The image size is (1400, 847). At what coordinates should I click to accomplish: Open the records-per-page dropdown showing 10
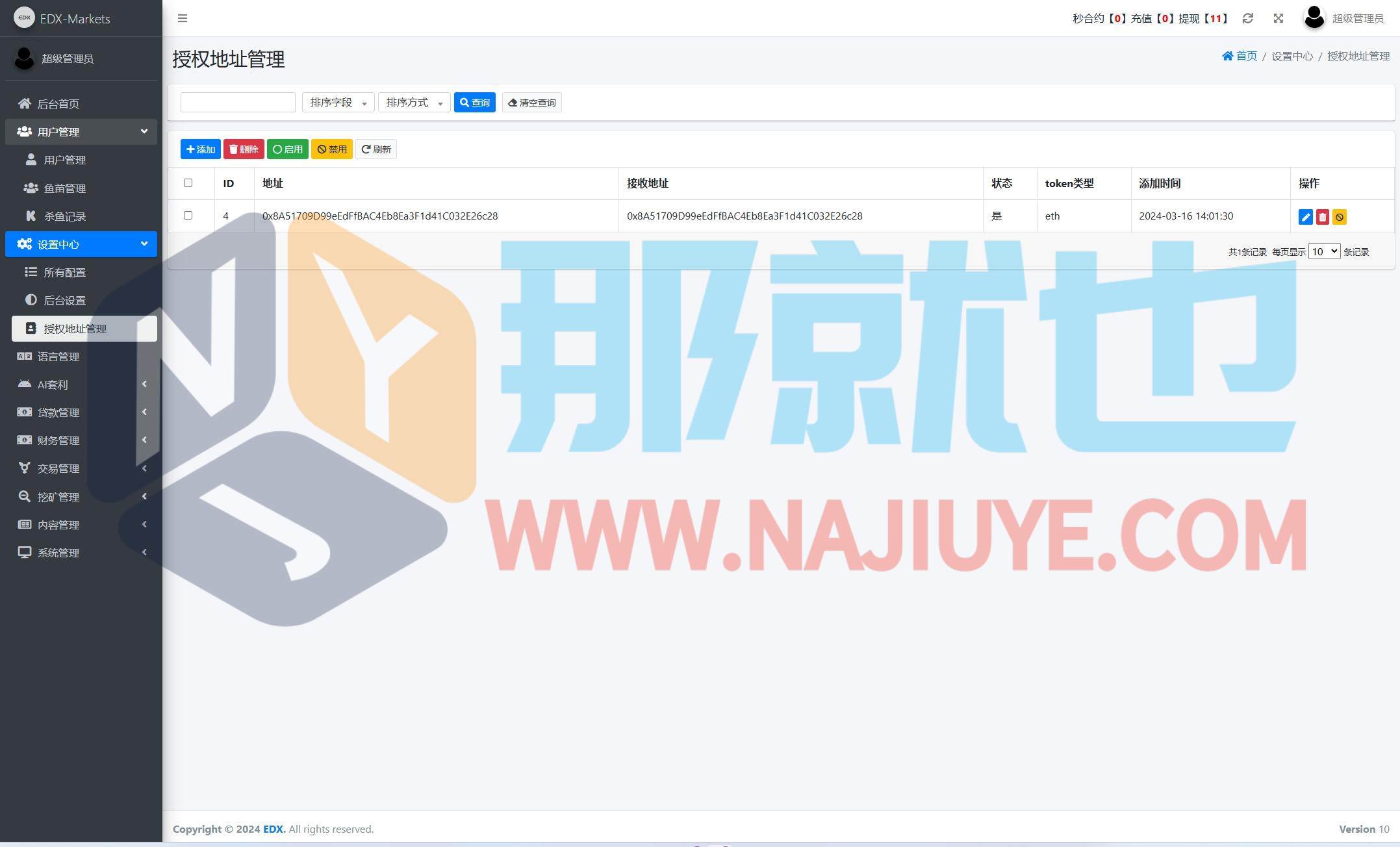[x=1323, y=251]
